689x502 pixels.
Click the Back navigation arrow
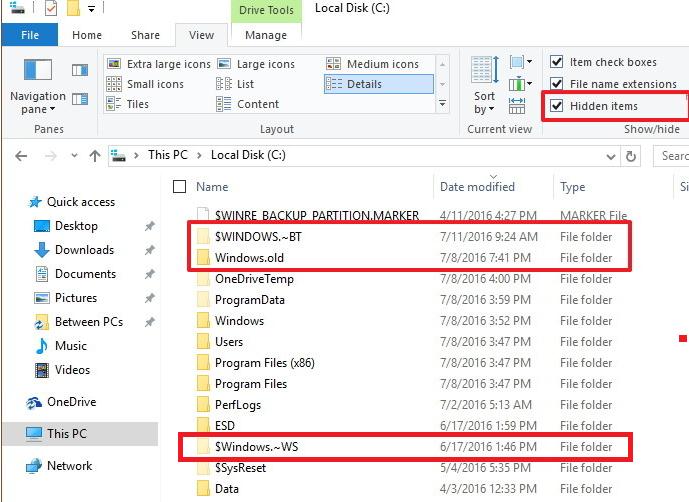pyautogui.click(x=21, y=156)
